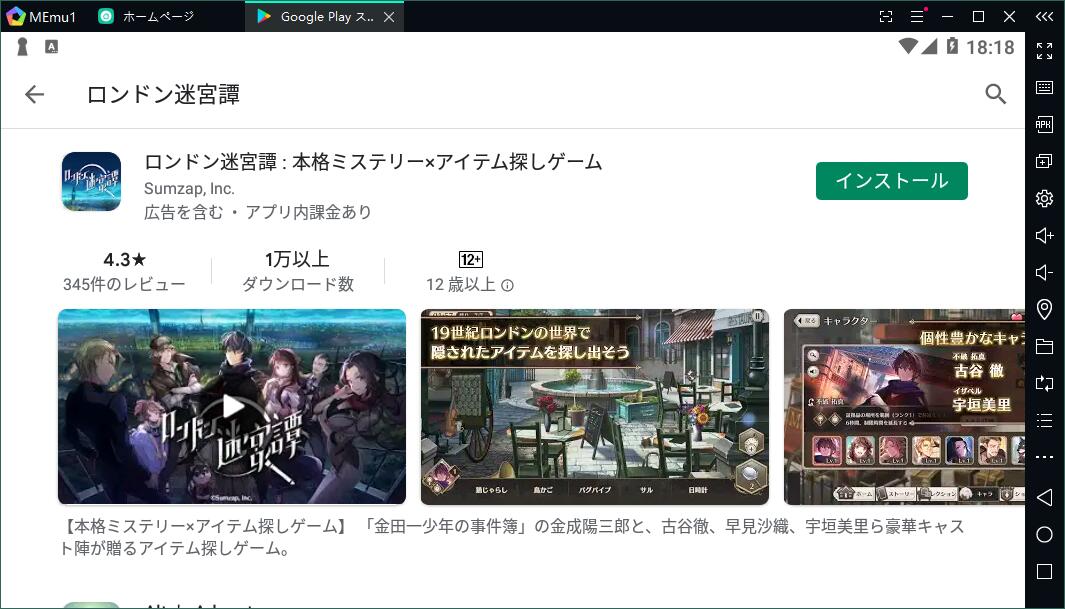
Task: Increase the emulator volume
Action: pos(1044,234)
